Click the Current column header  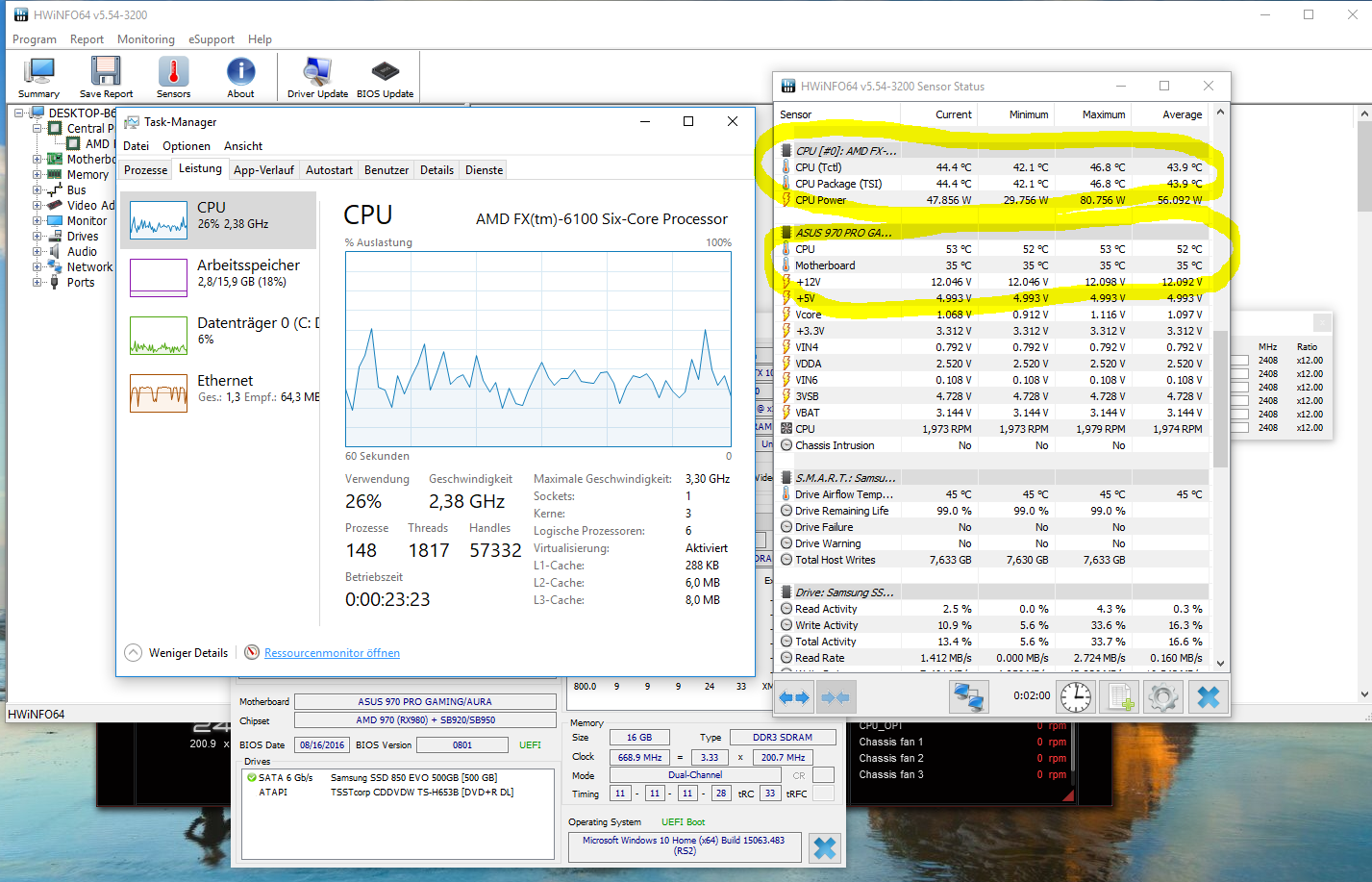pos(938,114)
